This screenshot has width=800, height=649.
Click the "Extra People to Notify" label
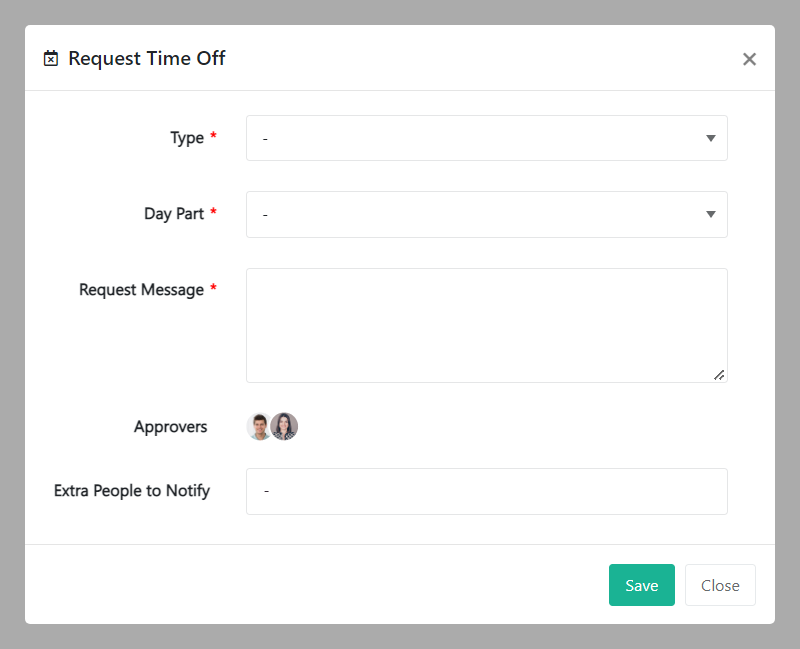132,491
